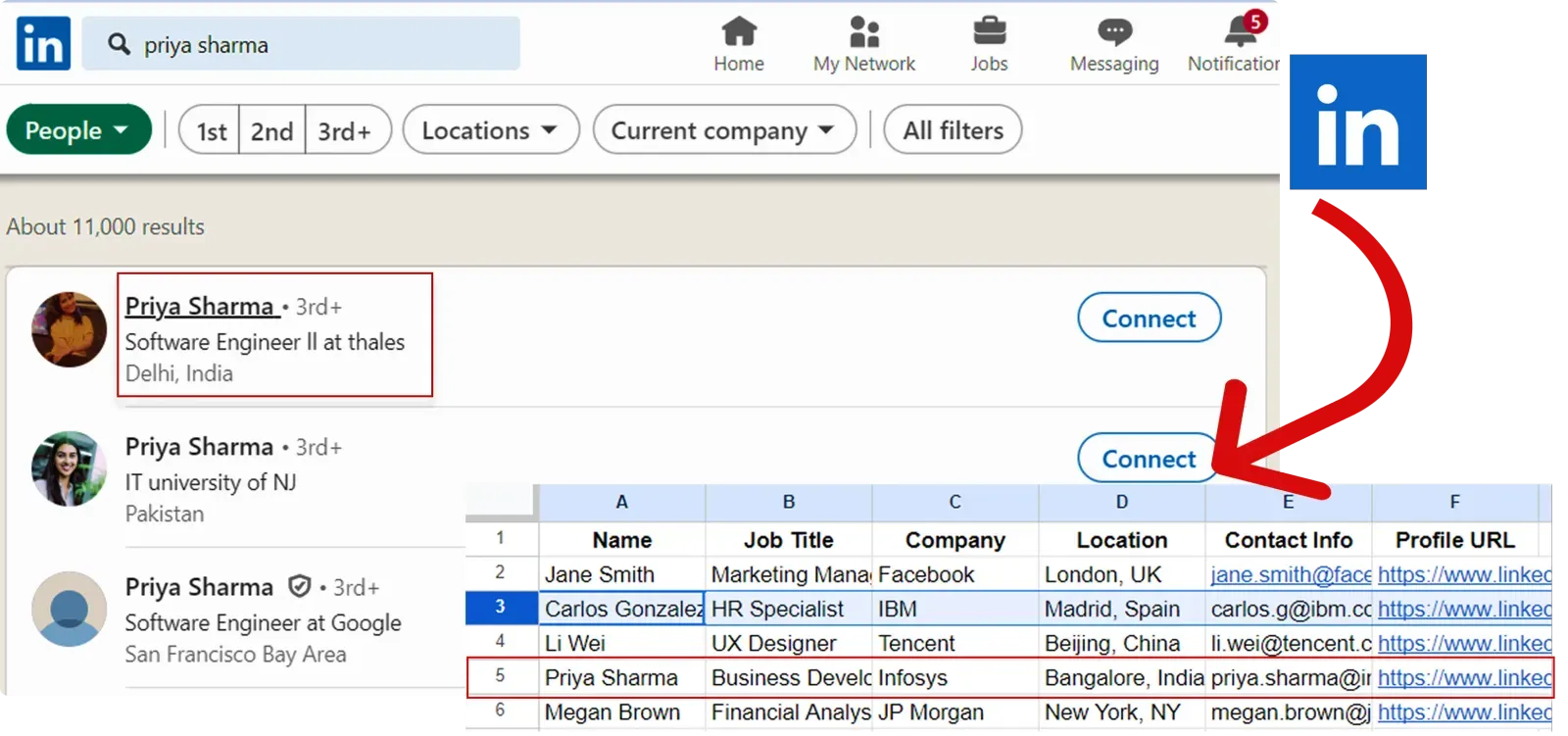
Task: Select spreadsheet column C header
Action: 955,502
